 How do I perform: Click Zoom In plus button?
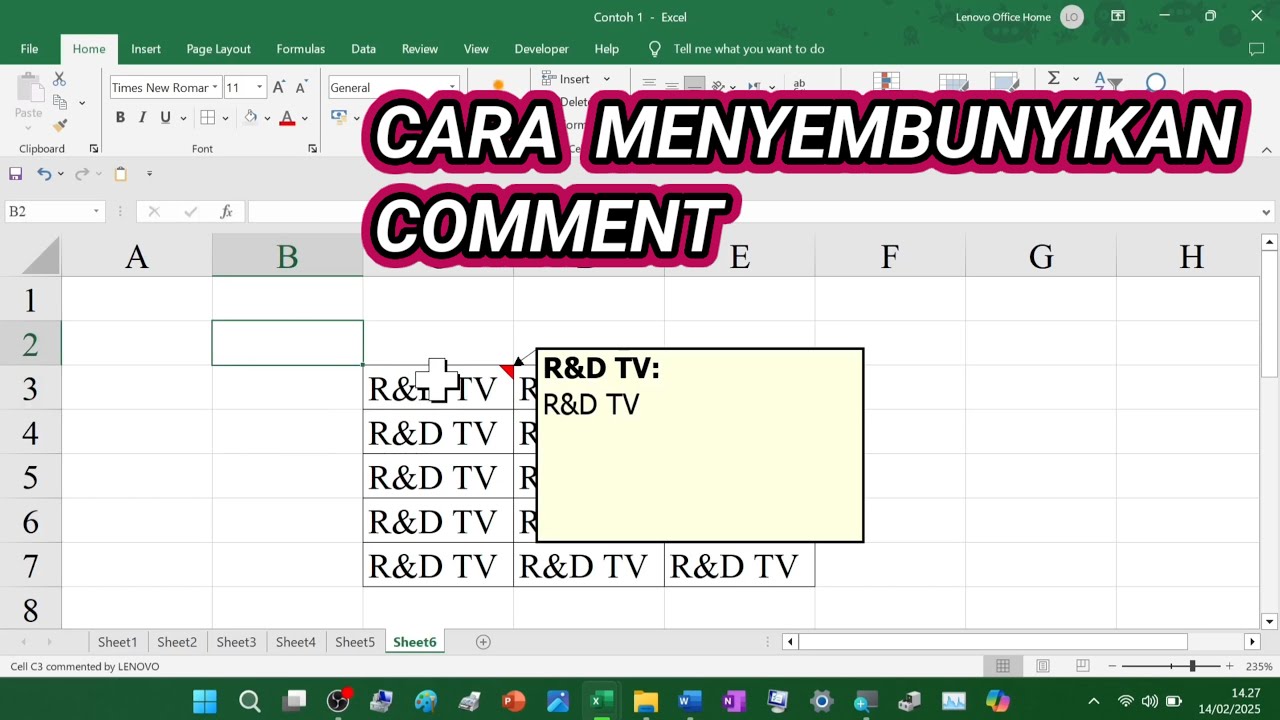coord(1229,666)
